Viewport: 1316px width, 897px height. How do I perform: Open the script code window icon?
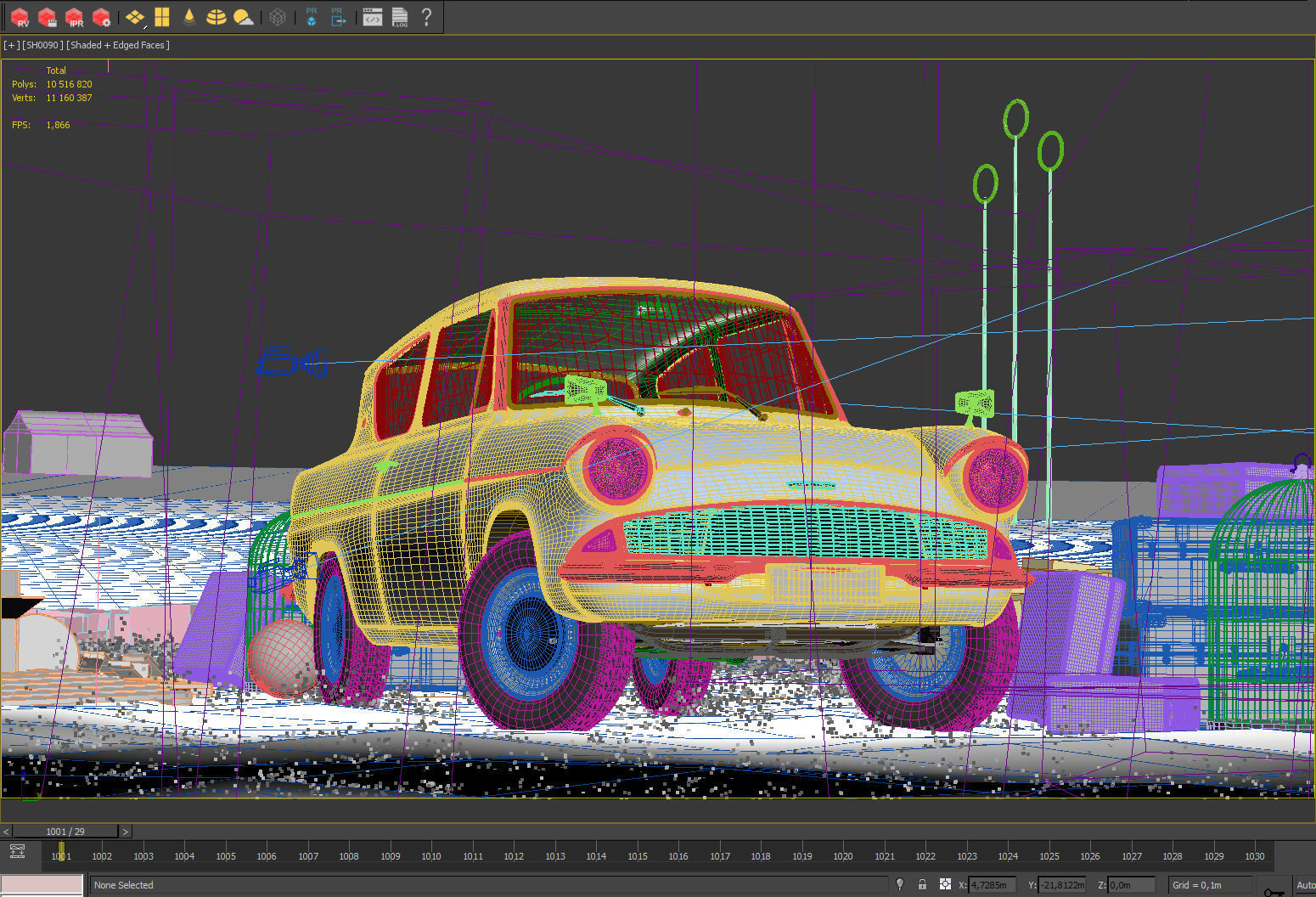point(372,17)
